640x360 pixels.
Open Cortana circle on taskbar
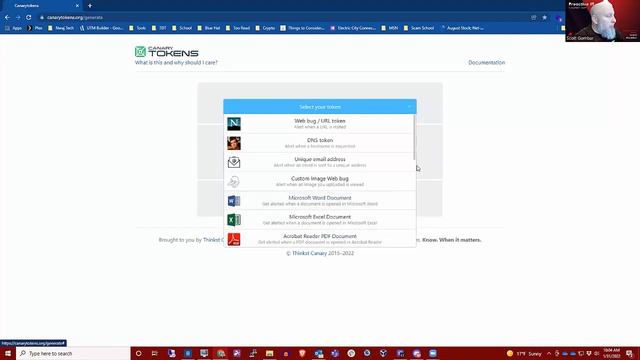point(138,353)
